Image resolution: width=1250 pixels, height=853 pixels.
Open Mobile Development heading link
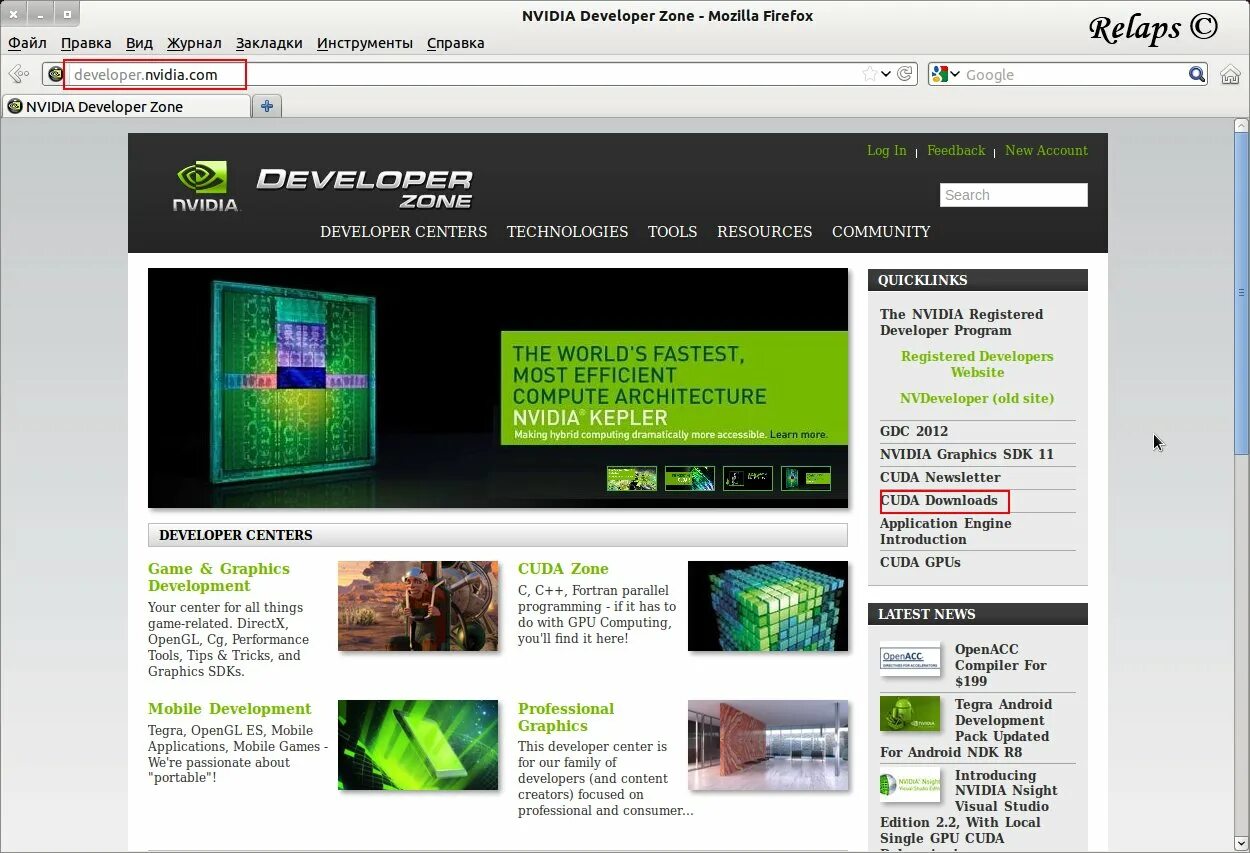tap(230, 709)
